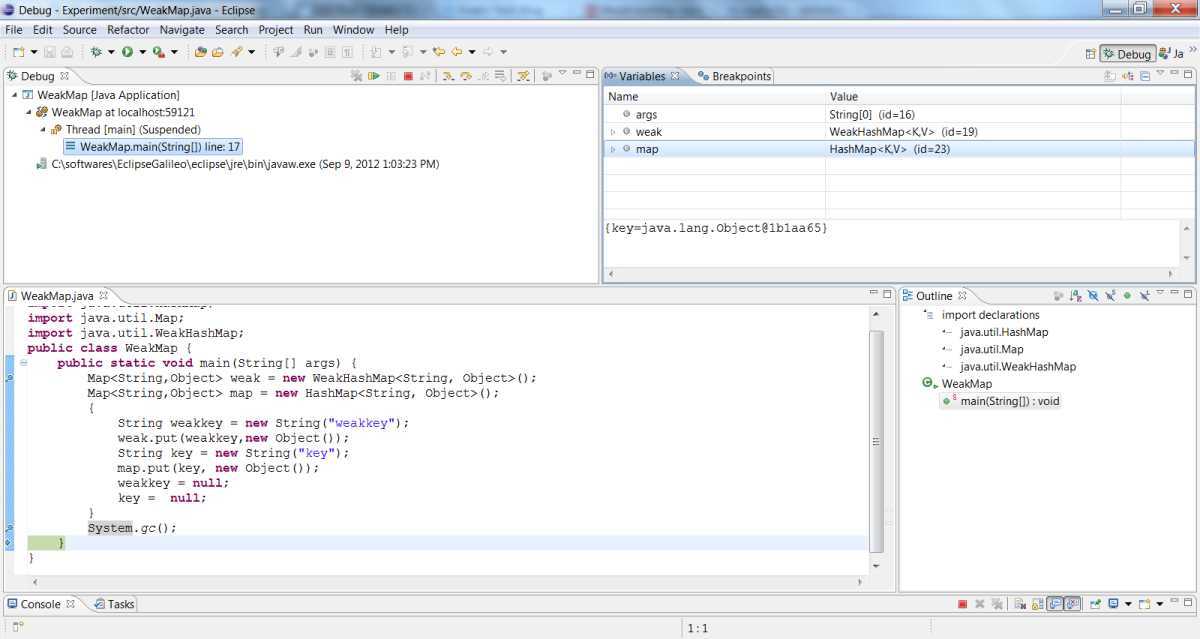Toggle Sort alphabetically in Outline view
The height and width of the screenshot is (639, 1200).
1076,296
